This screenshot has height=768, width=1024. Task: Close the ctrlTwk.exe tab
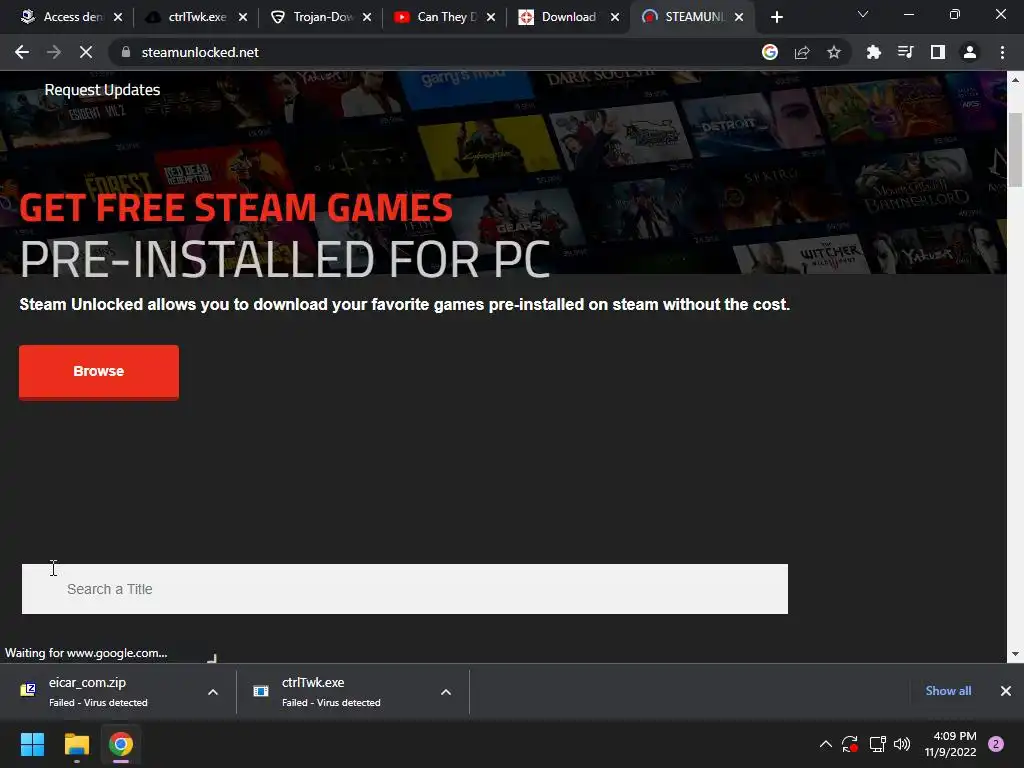(x=243, y=18)
